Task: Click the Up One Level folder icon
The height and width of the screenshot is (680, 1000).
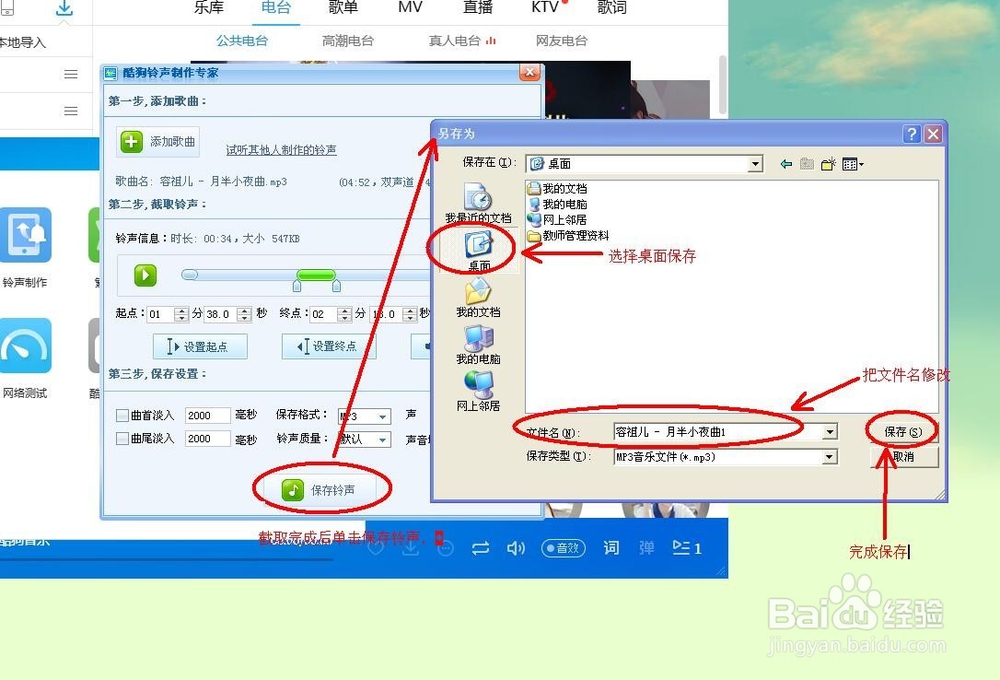Action: tap(807, 164)
